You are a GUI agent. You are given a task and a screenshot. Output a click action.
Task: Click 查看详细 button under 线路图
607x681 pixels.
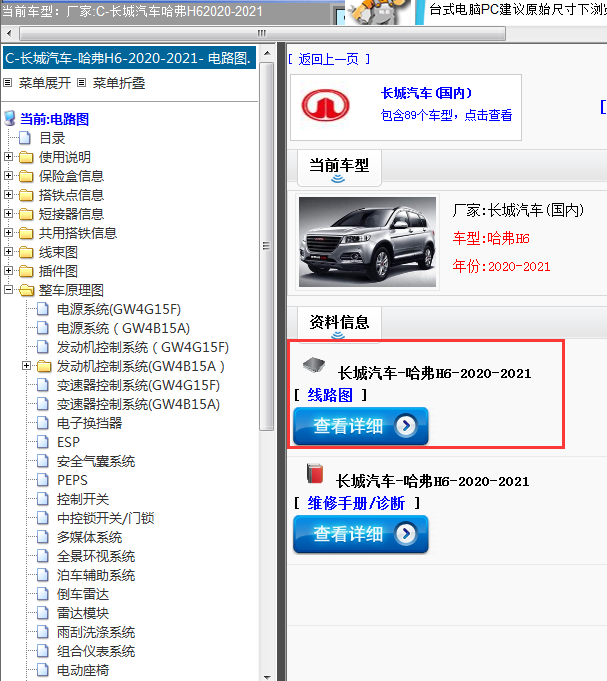(361, 426)
